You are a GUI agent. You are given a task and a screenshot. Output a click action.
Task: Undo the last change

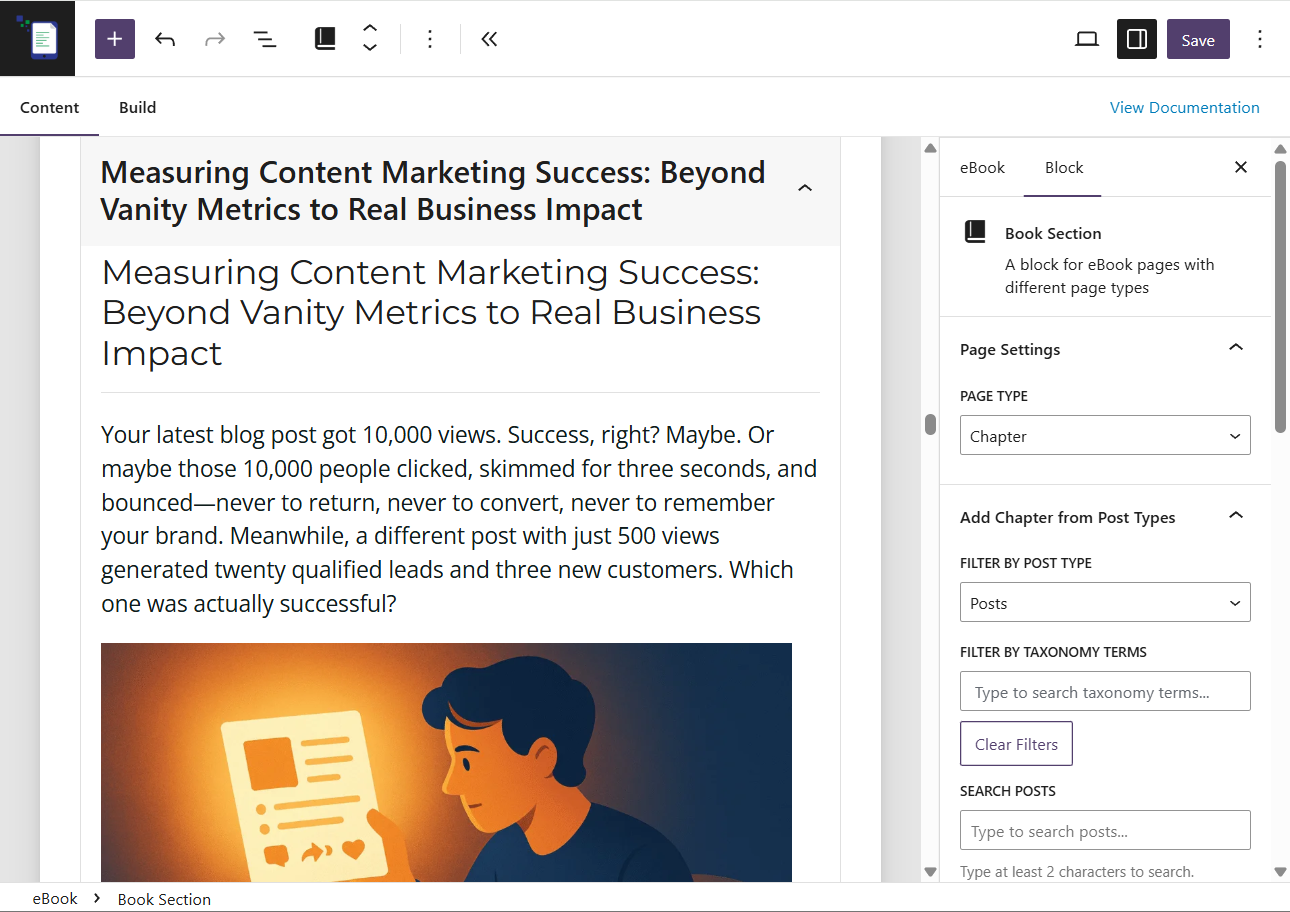(165, 39)
